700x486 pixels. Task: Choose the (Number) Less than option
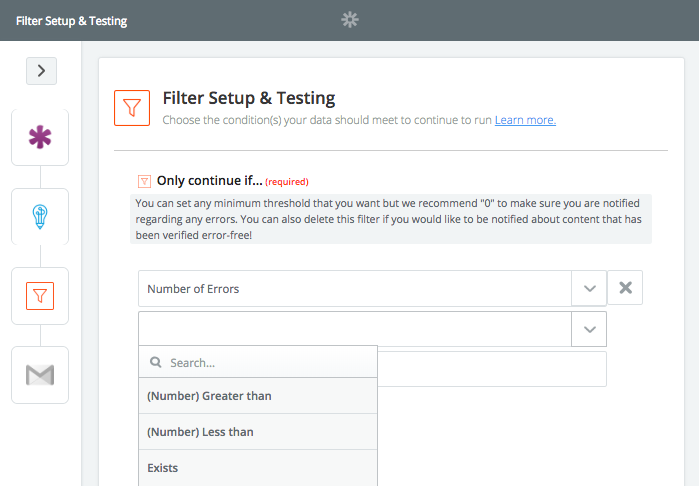click(258, 432)
